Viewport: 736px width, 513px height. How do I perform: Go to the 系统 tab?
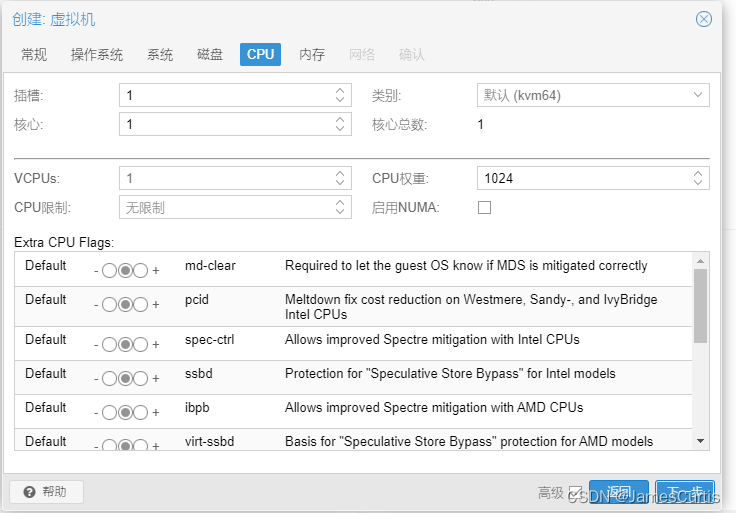click(160, 54)
